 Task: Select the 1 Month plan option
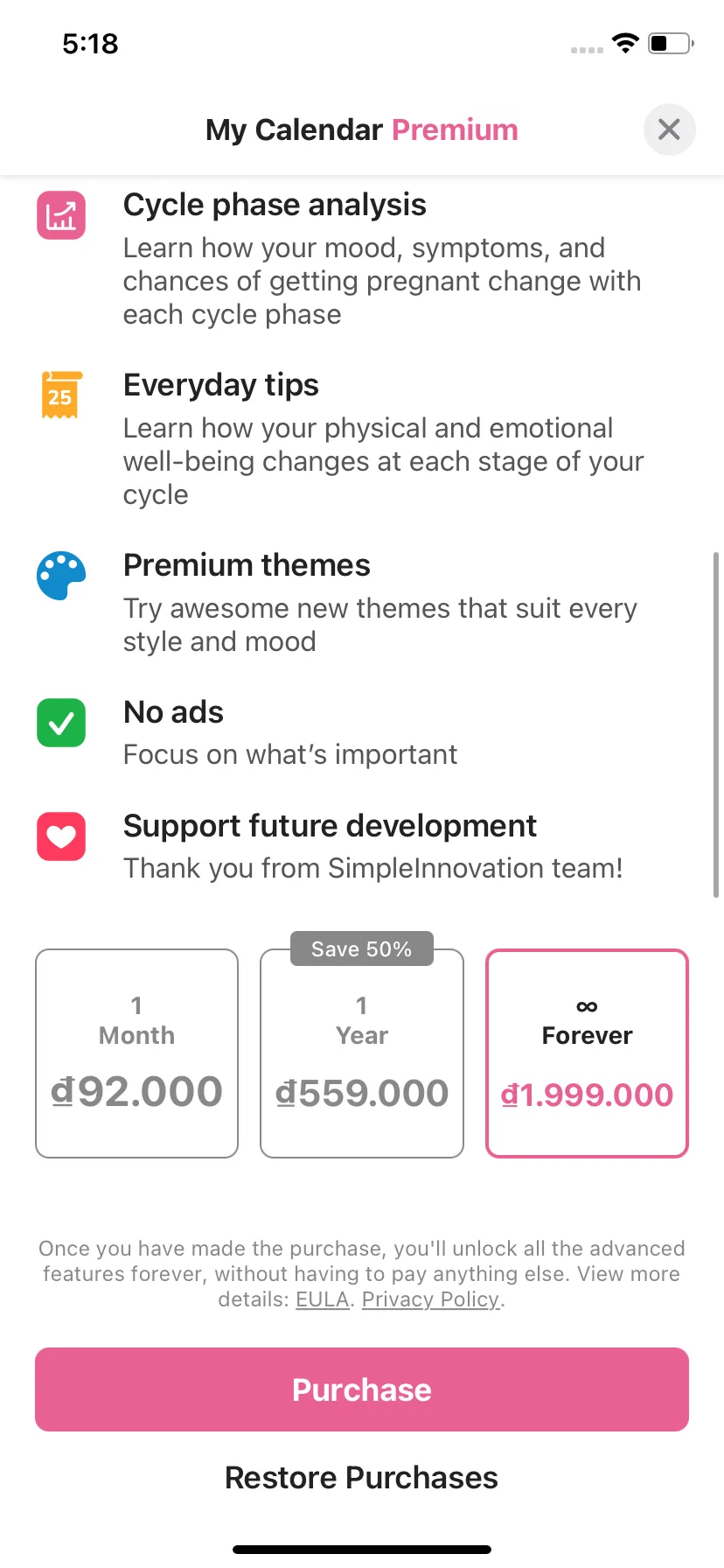137,1053
